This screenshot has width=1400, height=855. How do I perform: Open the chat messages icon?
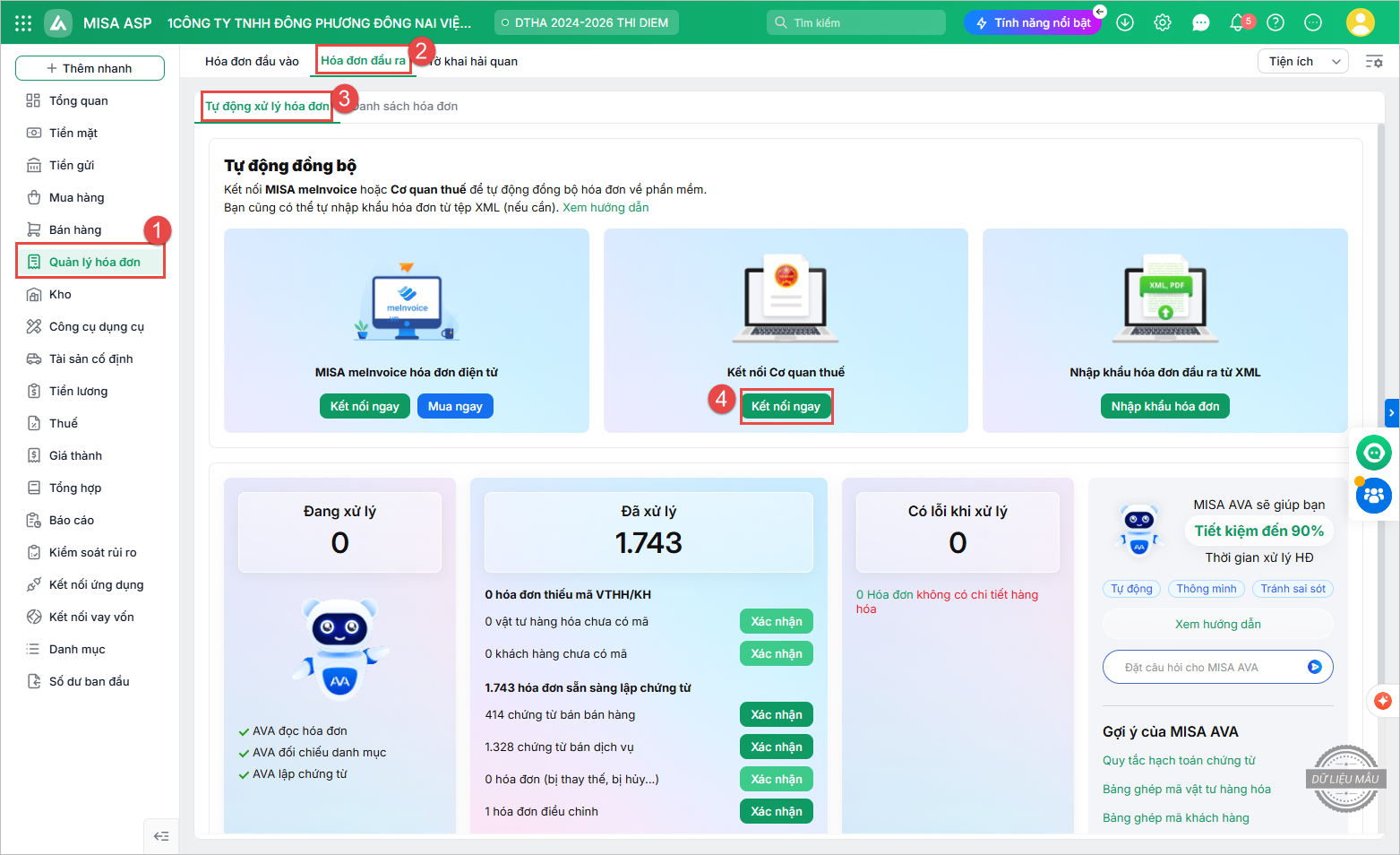pyautogui.click(x=1200, y=23)
